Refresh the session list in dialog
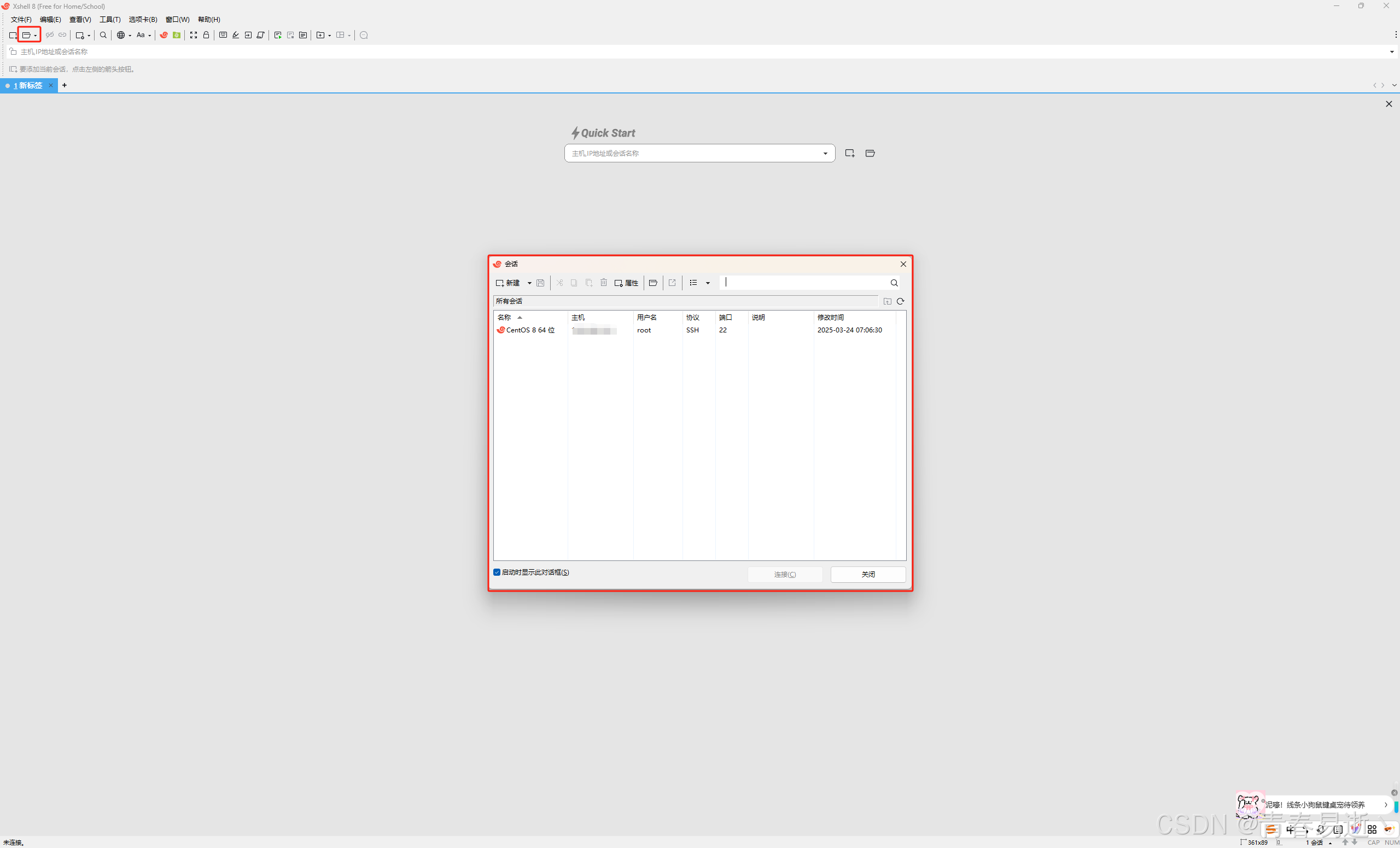The height and width of the screenshot is (848, 1400). coord(900,301)
